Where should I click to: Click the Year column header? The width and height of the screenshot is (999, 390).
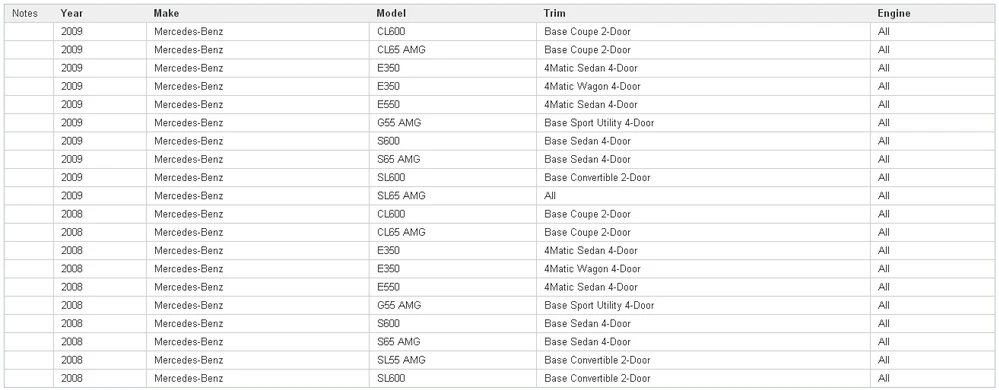coord(100,13)
